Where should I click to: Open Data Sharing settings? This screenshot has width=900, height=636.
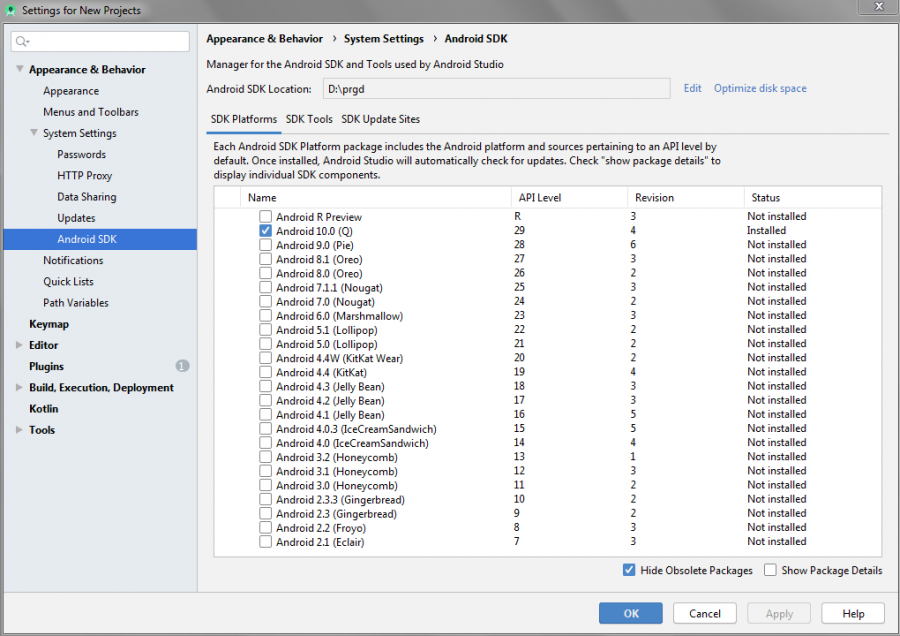tap(87, 197)
